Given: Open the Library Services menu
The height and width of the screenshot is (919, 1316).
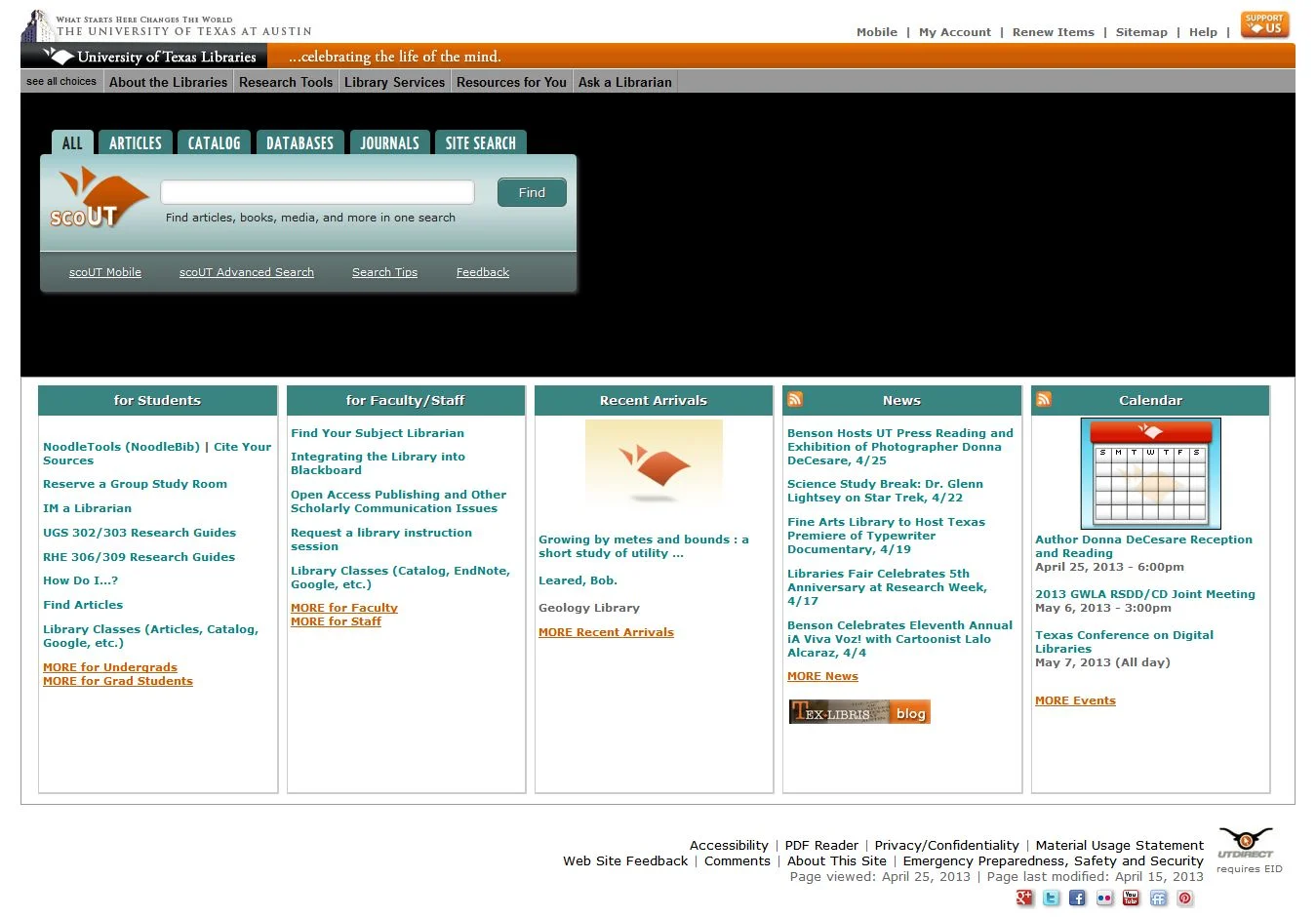Looking at the screenshot, I should 394,82.
